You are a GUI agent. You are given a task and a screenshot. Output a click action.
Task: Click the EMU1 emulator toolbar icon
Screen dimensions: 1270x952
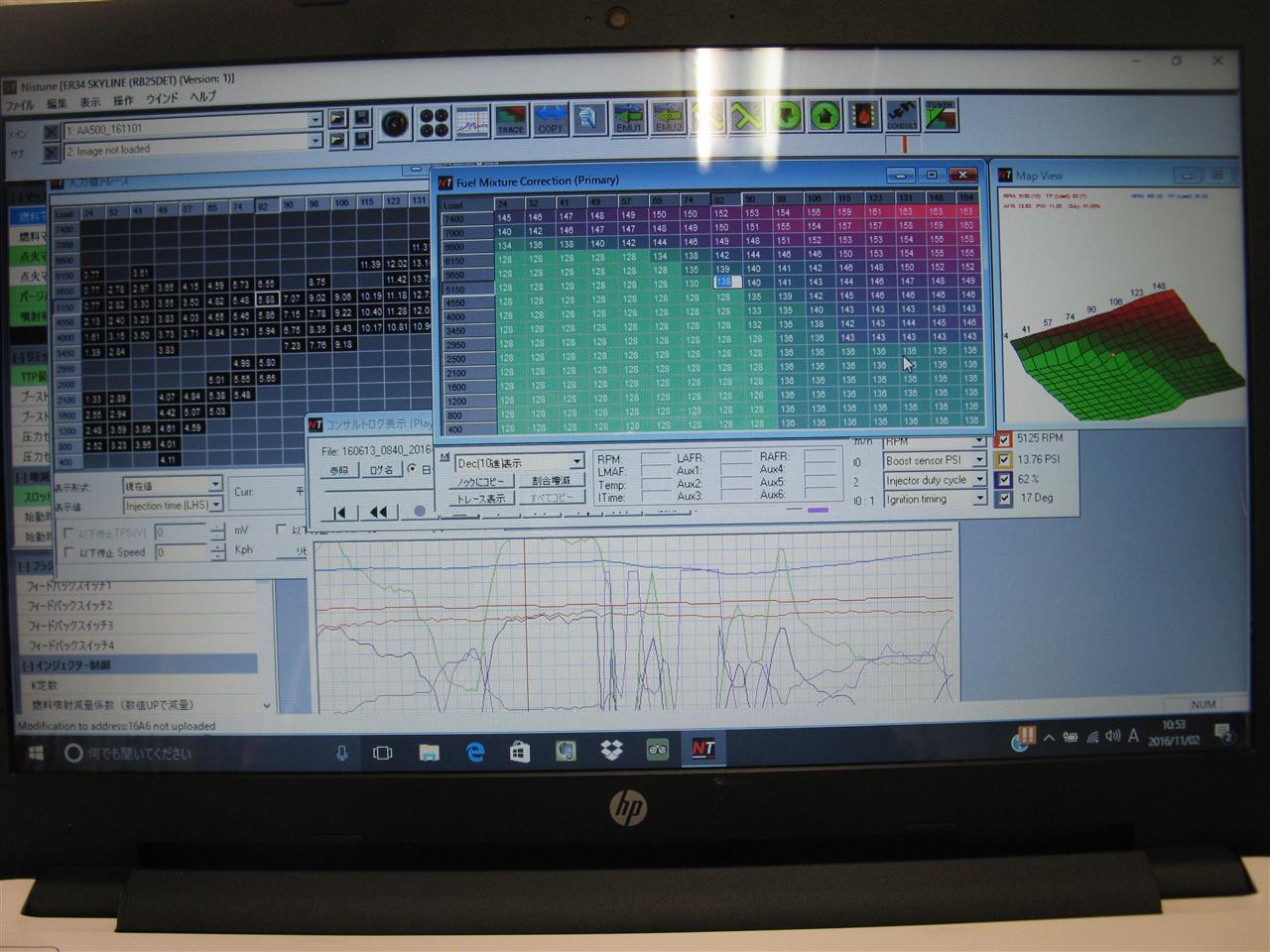(x=628, y=118)
